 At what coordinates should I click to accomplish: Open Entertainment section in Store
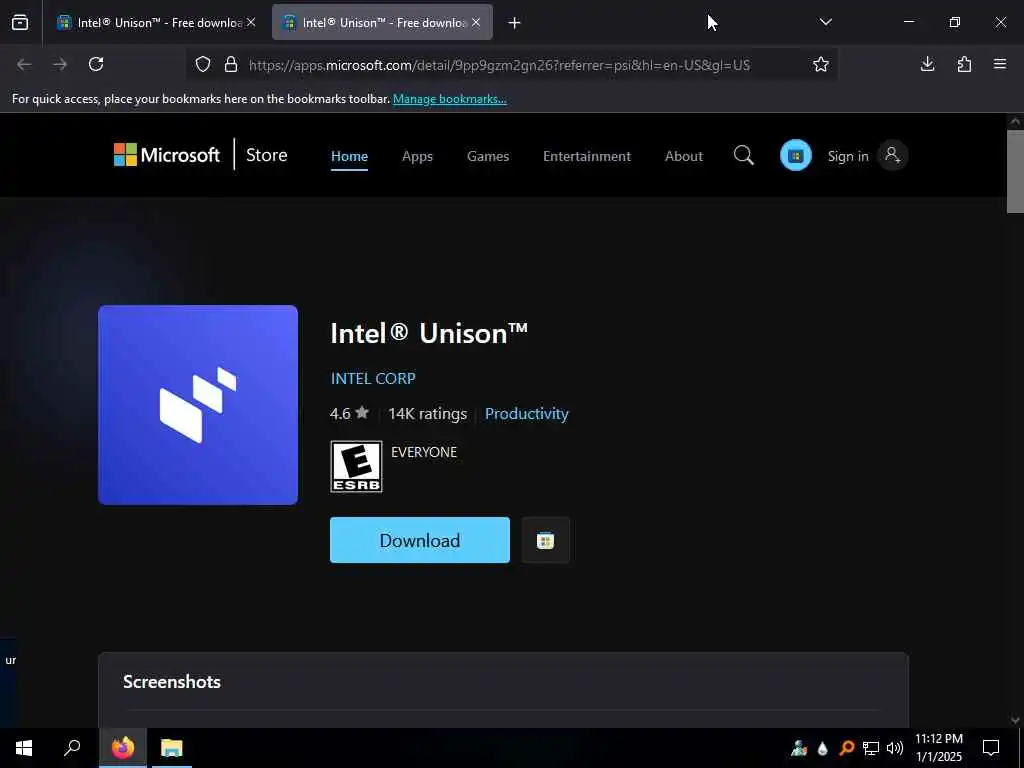[x=587, y=156]
